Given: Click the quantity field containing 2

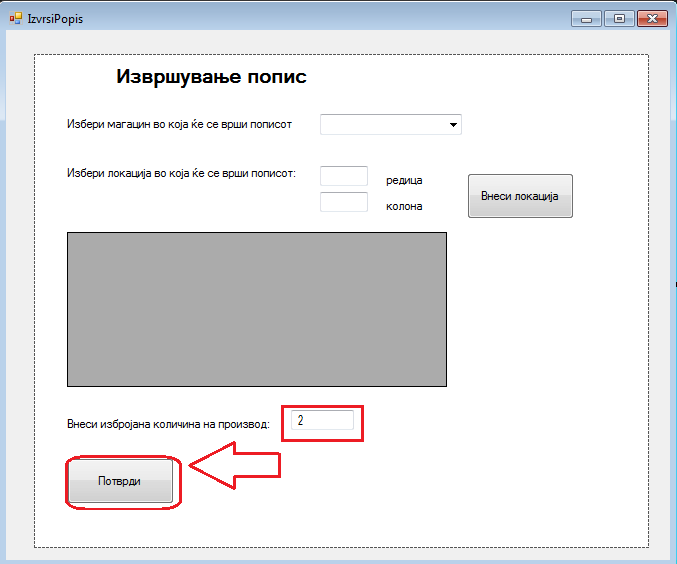Looking at the screenshot, I should pos(323,421).
